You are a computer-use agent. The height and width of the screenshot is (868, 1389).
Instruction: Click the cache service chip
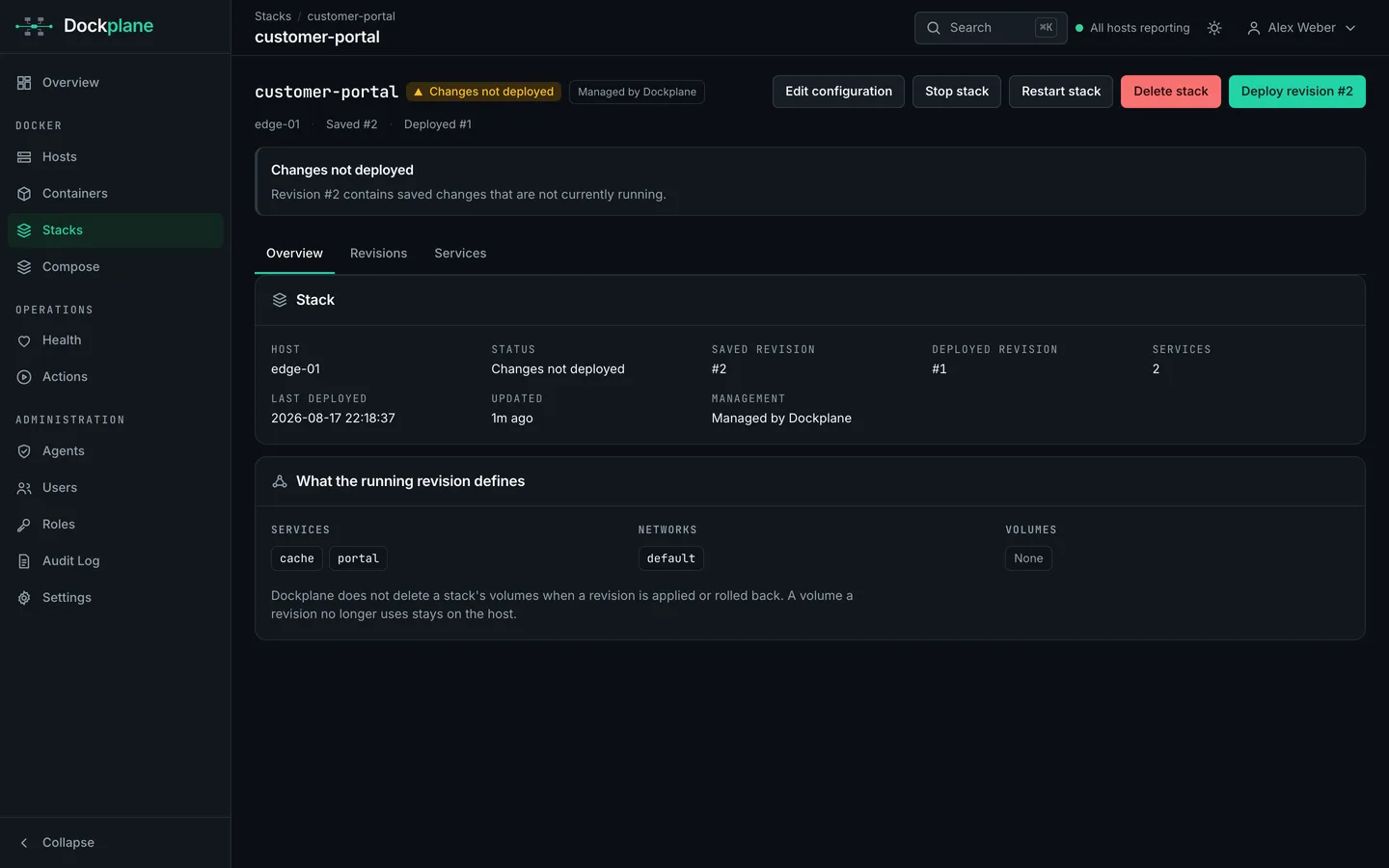297,558
